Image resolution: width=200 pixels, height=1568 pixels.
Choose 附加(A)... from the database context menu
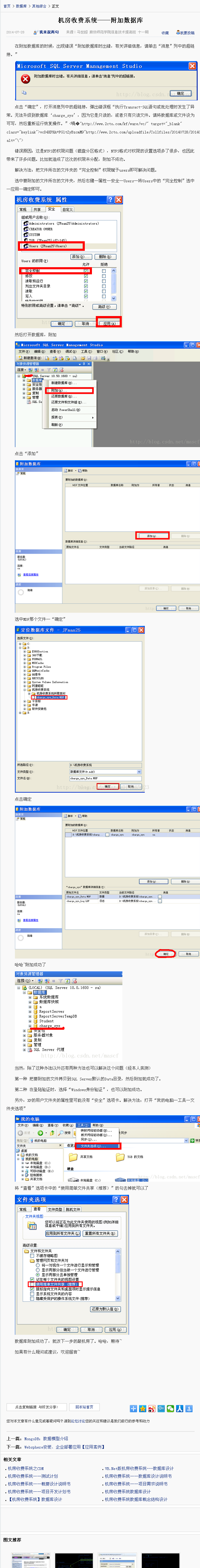coord(71,390)
